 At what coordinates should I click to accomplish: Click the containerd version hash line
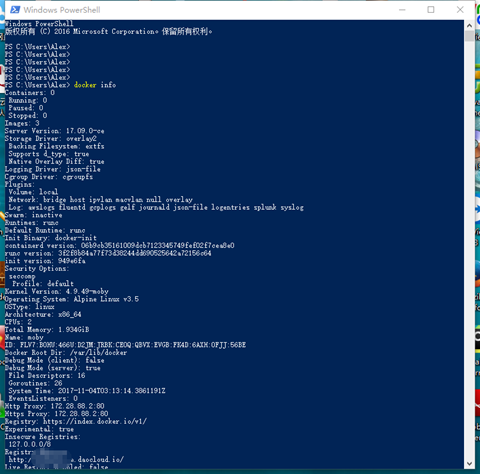120,246
